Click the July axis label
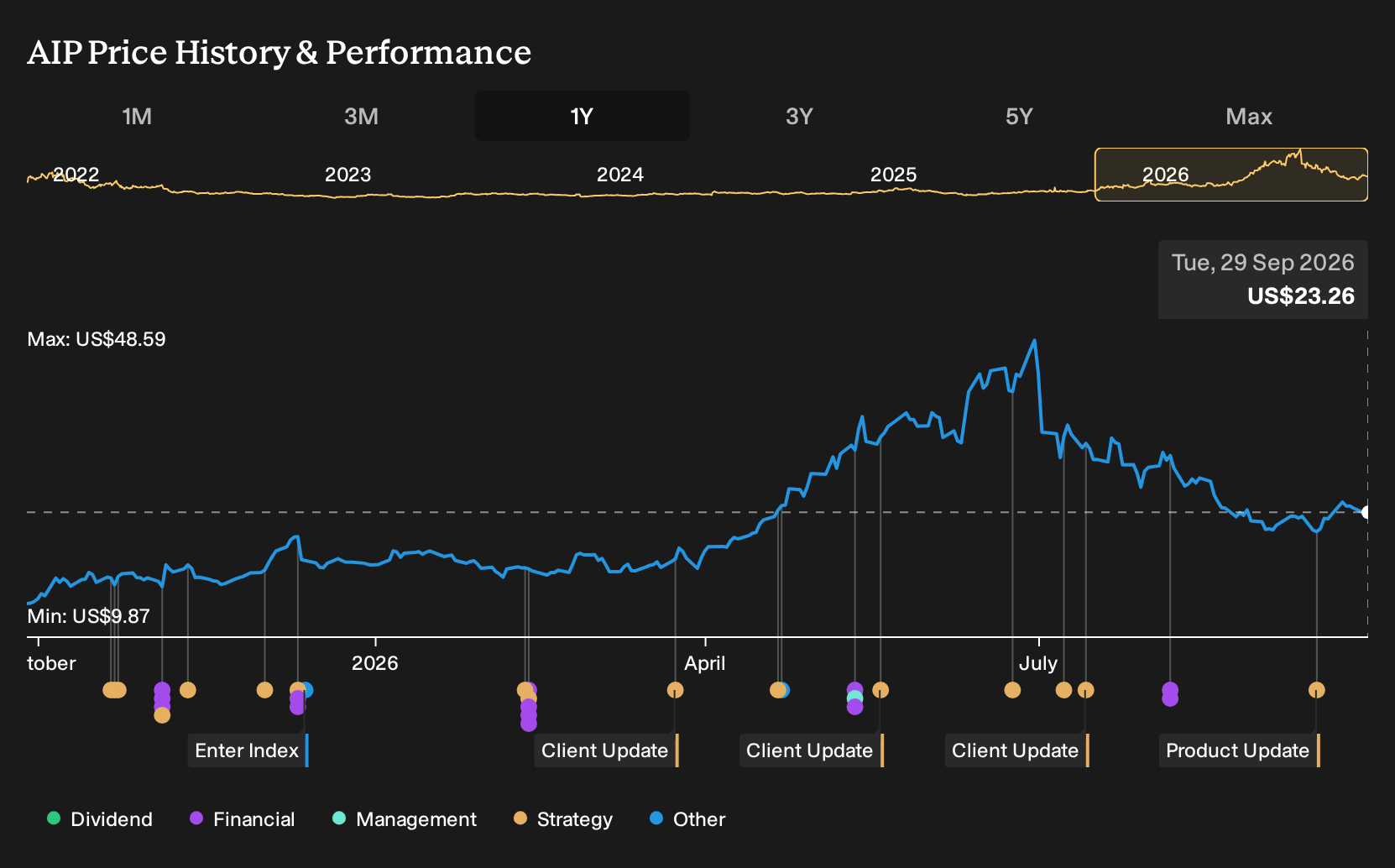Viewport: 1395px width, 868px height. (1038, 663)
